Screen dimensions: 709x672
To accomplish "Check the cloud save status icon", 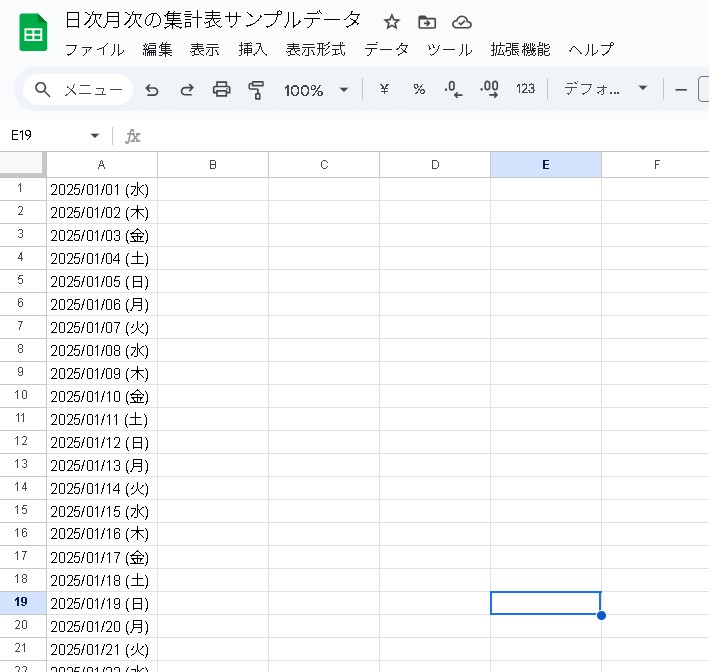I will coord(461,22).
